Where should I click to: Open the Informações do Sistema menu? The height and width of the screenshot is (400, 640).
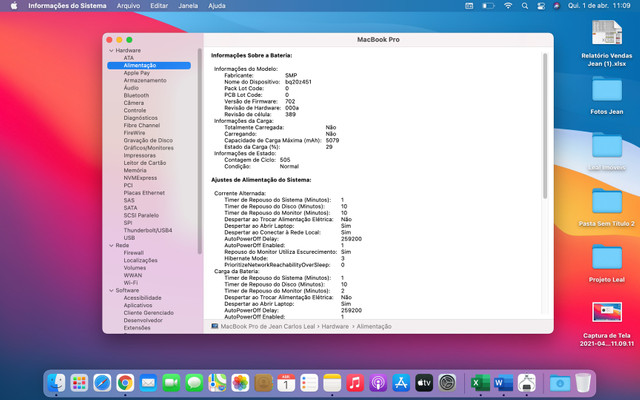[x=67, y=6]
